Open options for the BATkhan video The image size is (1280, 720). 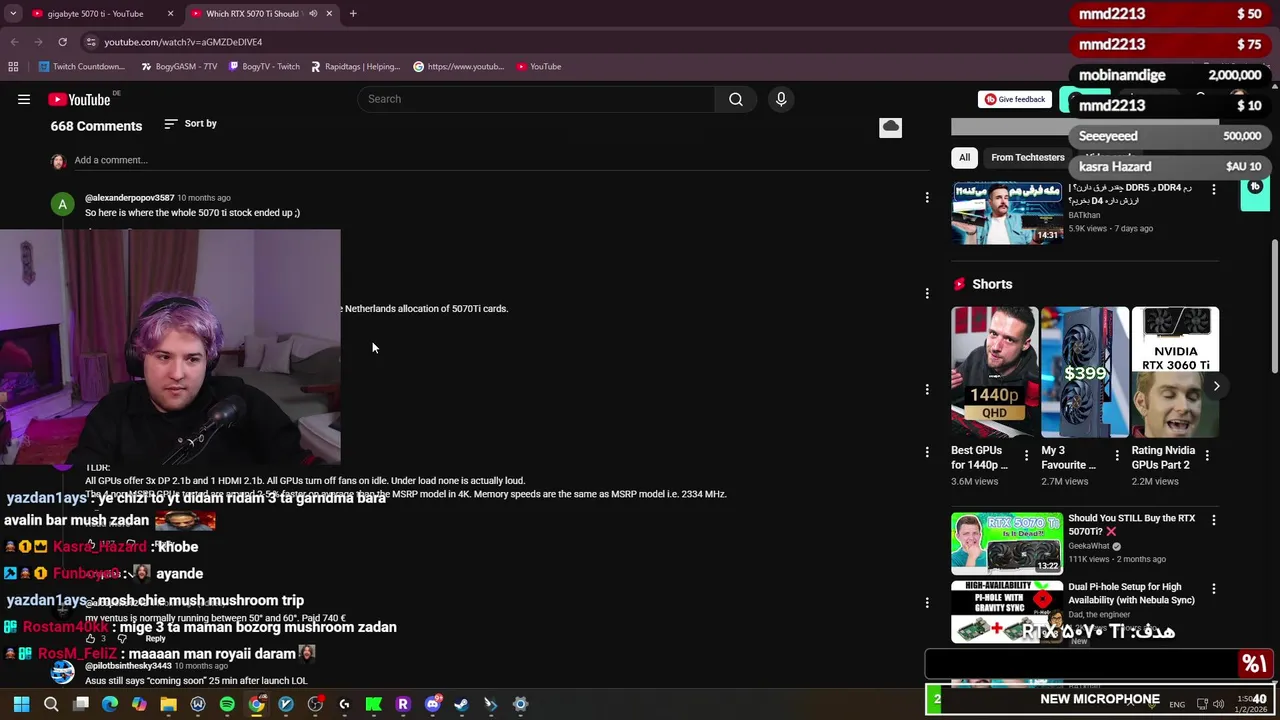pos(1214,189)
